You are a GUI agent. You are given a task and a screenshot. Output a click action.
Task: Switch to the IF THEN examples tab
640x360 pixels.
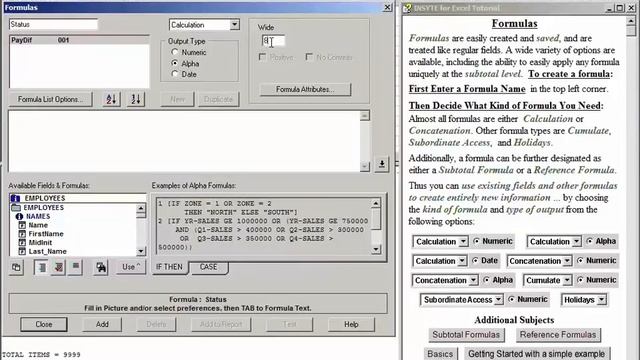click(169, 267)
